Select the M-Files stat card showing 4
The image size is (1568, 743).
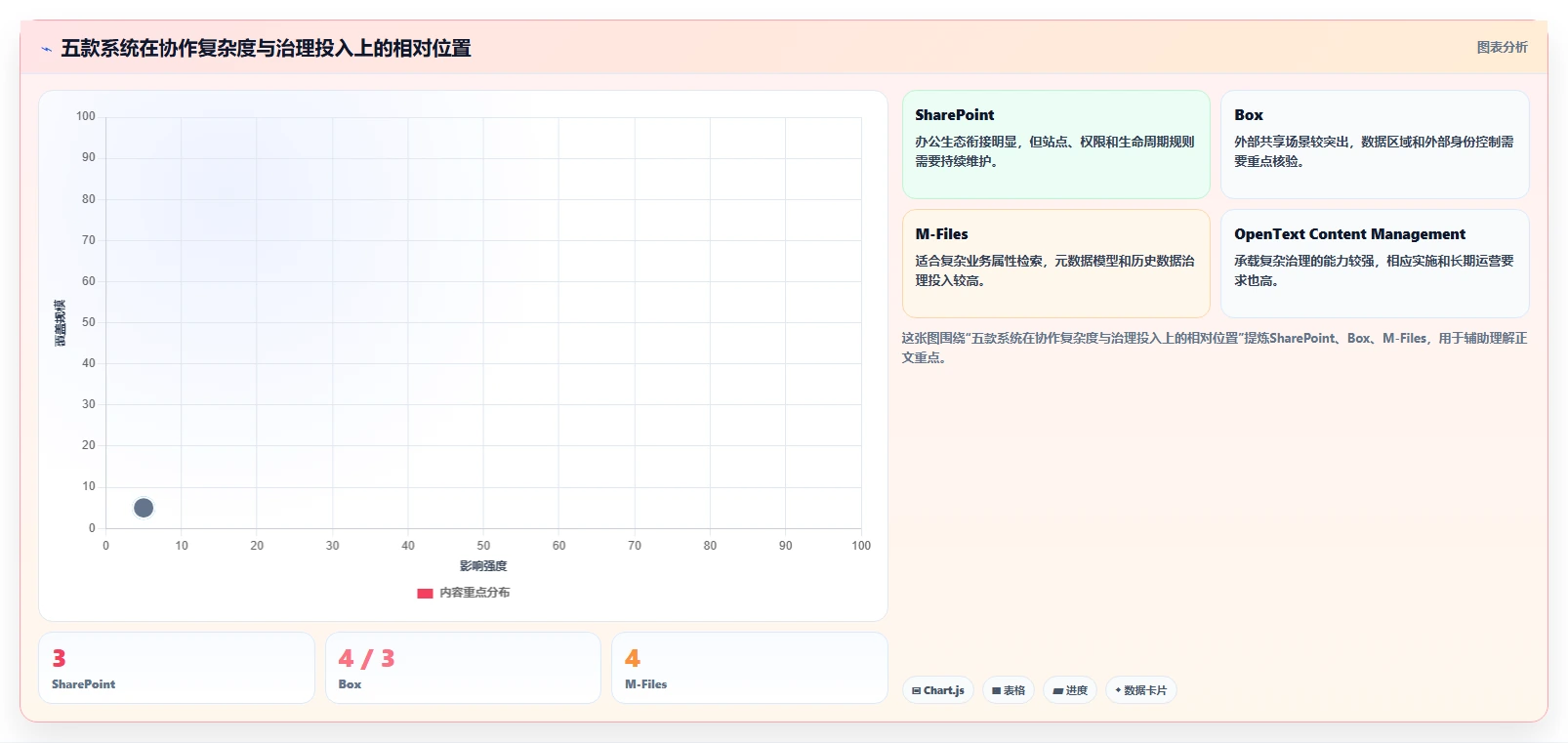coord(749,668)
